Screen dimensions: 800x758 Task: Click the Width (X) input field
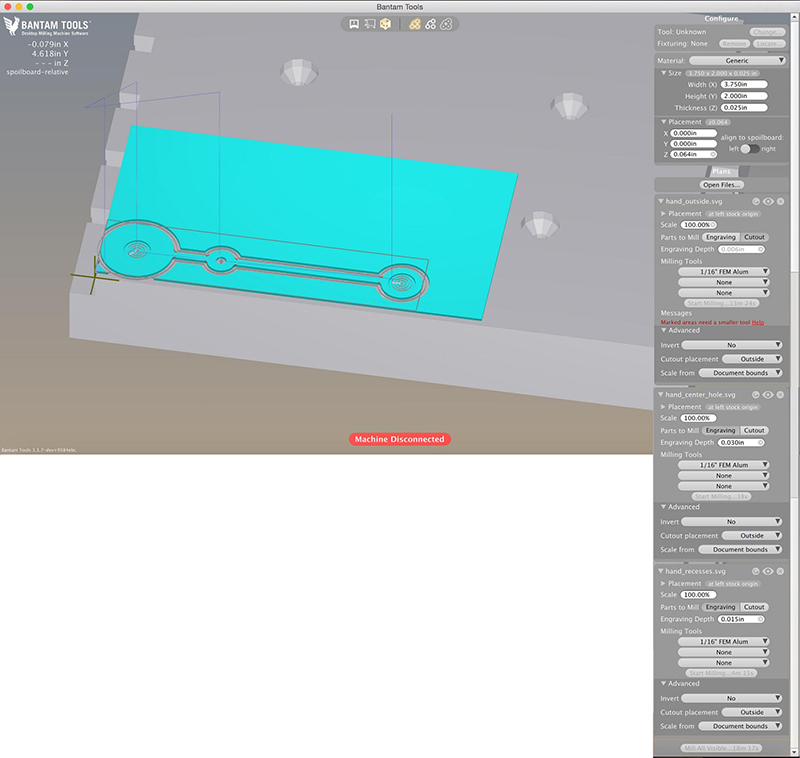coord(743,84)
